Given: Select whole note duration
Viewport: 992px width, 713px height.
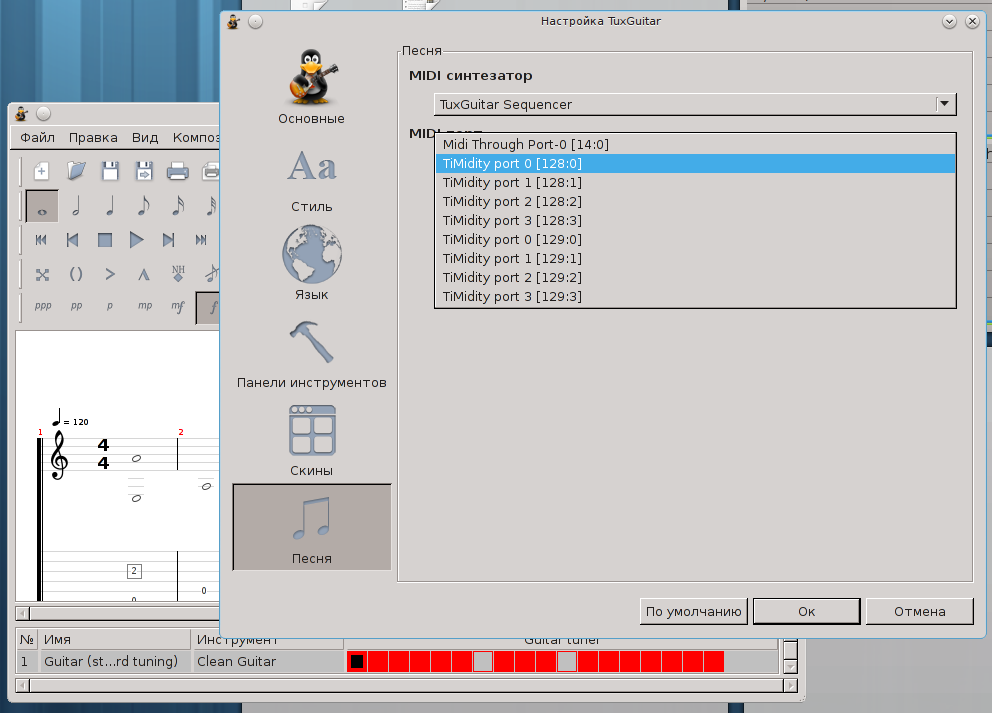Looking at the screenshot, I should click(x=42, y=206).
